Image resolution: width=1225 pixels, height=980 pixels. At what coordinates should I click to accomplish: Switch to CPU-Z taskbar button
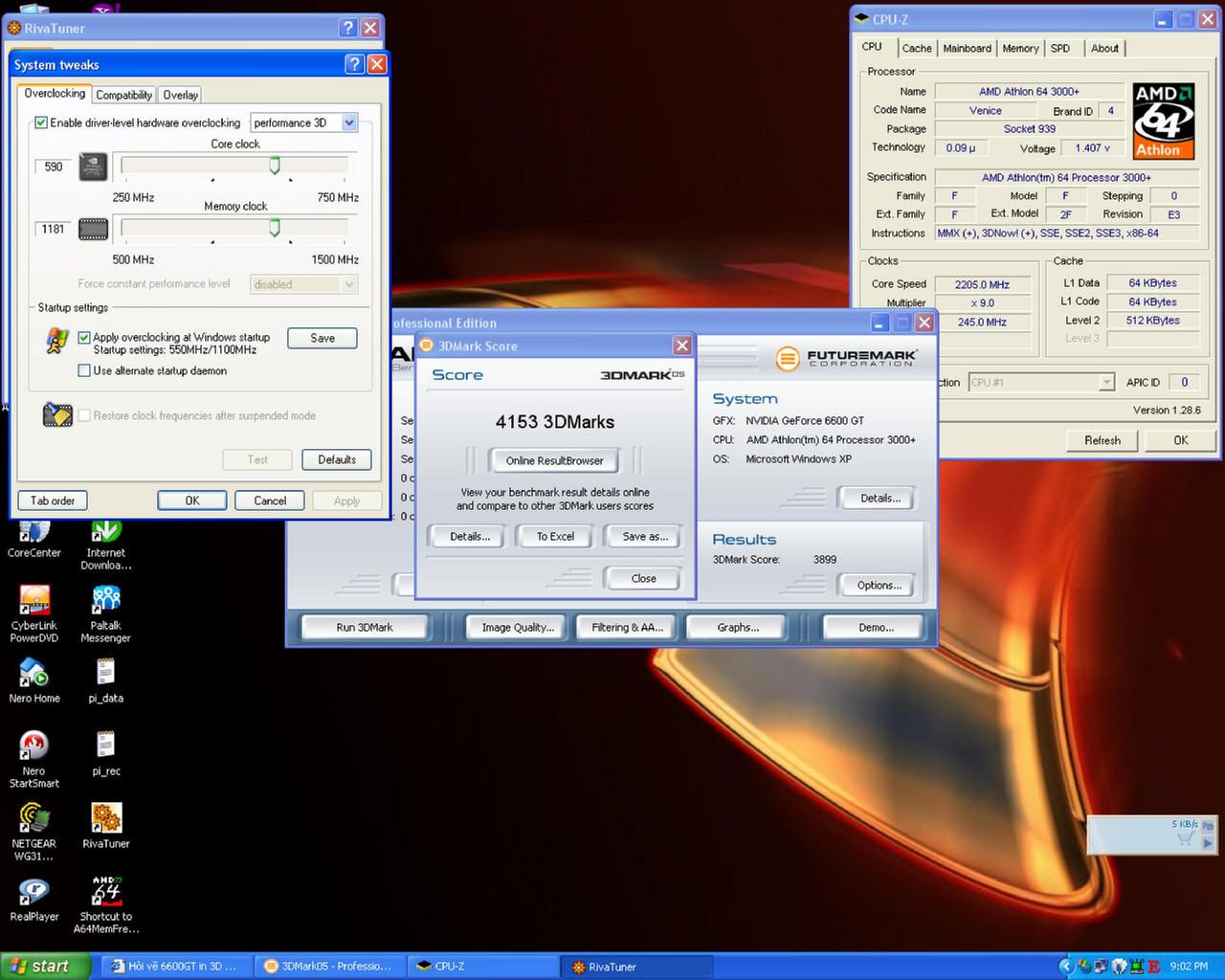483,967
